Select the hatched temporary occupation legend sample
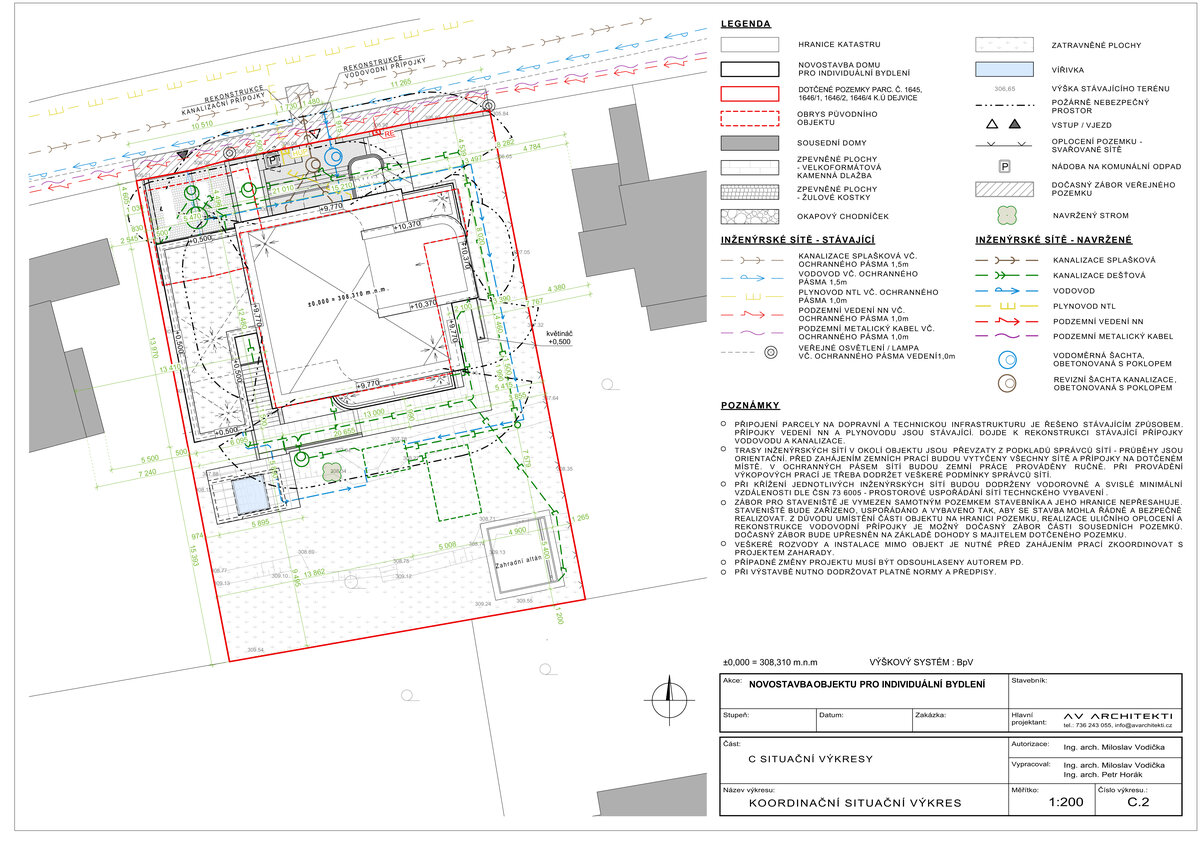This screenshot has height=845, width=1200. pos(1003,191)
